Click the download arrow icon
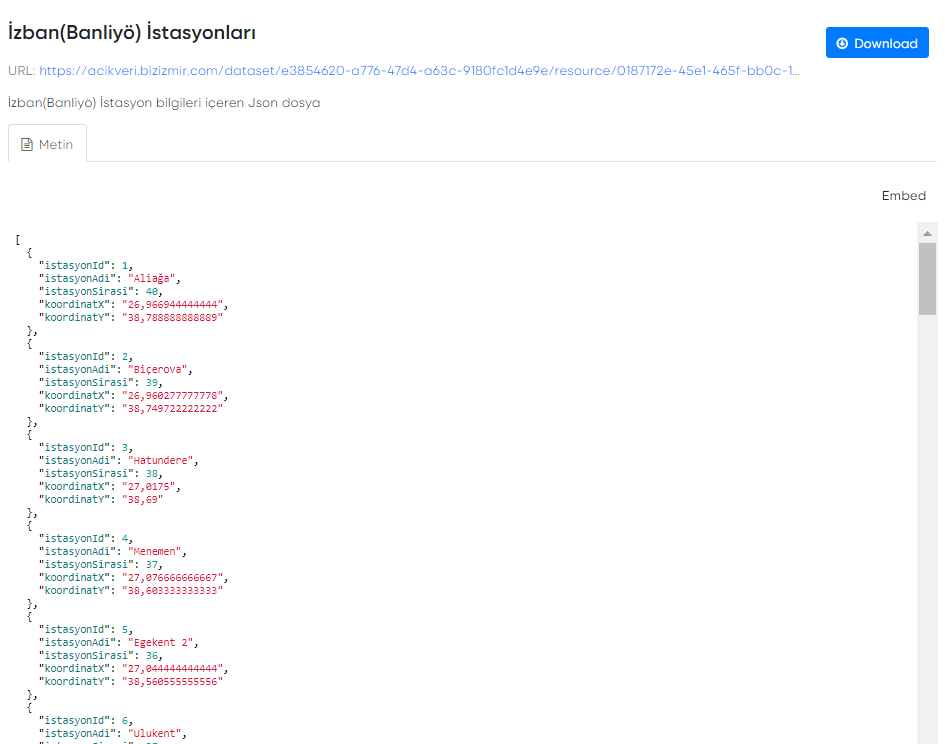The width and height of the screenshot is (945, 744). (x=842, y=43)
